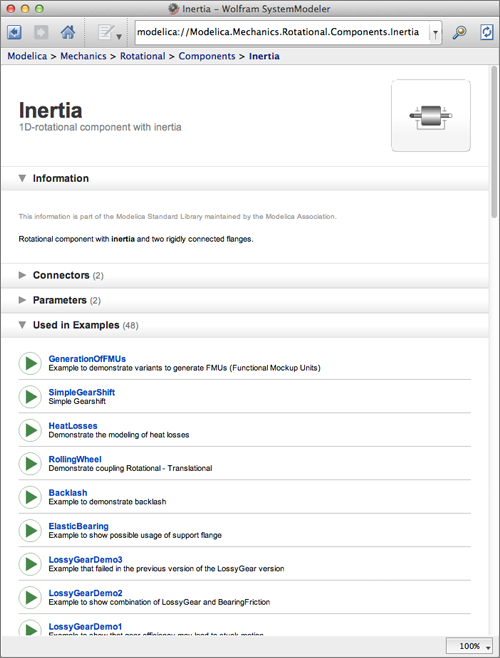Screen dimensions: 500x658
Task: Open the 100% zoom level dropdown
Action: (x=469, y=646)
